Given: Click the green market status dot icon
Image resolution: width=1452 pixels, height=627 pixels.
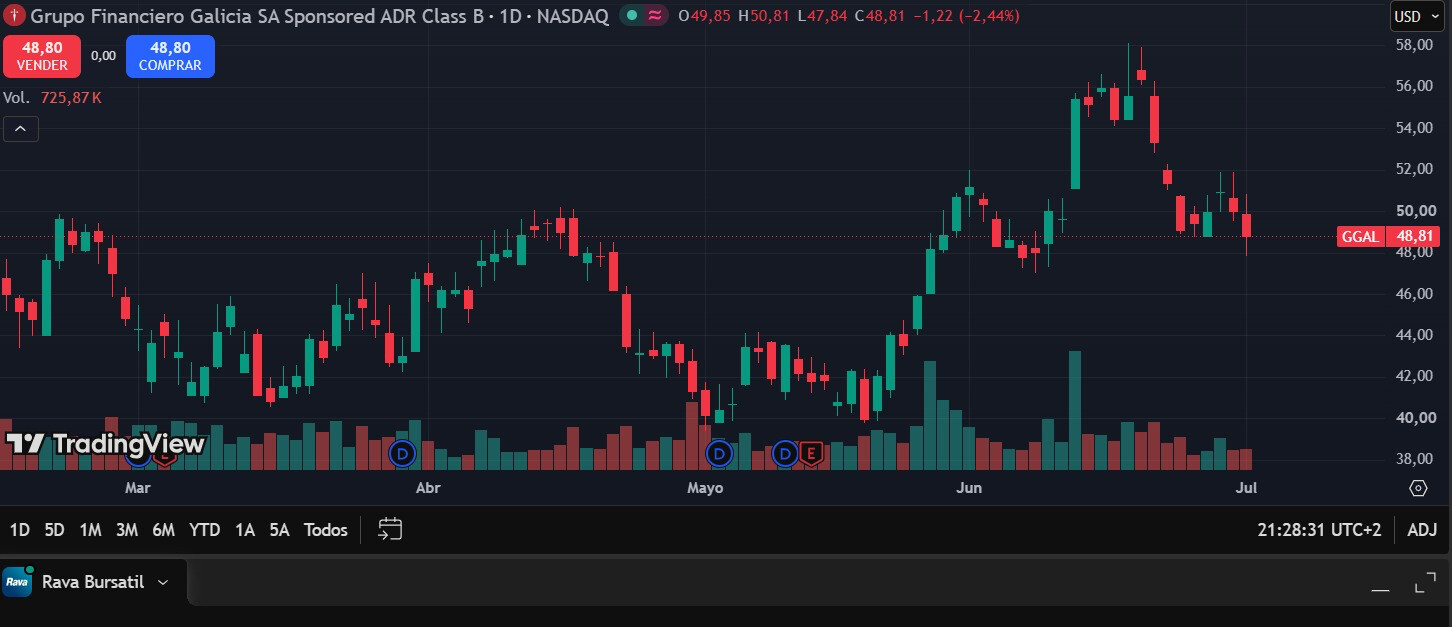Looking at the screenshot, I should (x=631, y=16).
